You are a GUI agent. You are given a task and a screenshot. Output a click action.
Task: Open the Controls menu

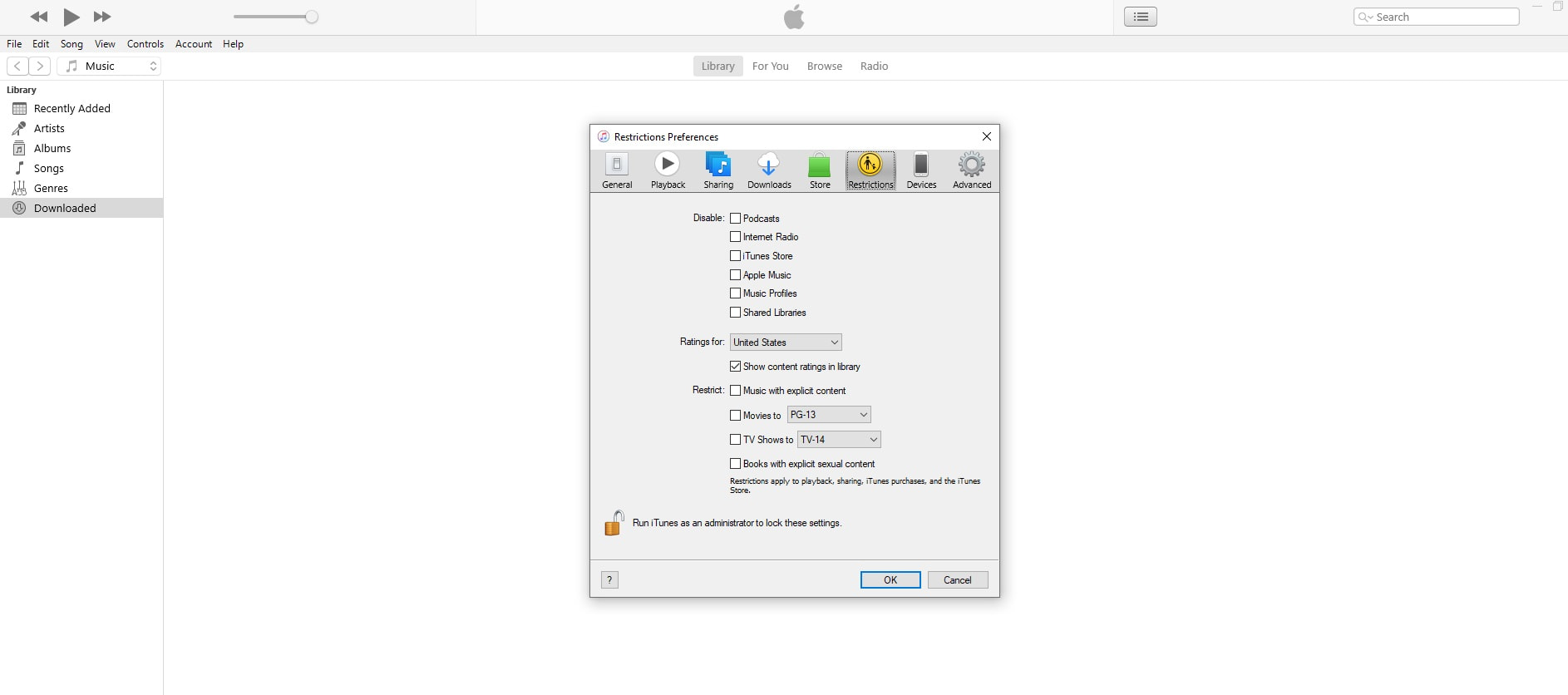[x=145, y=44]
